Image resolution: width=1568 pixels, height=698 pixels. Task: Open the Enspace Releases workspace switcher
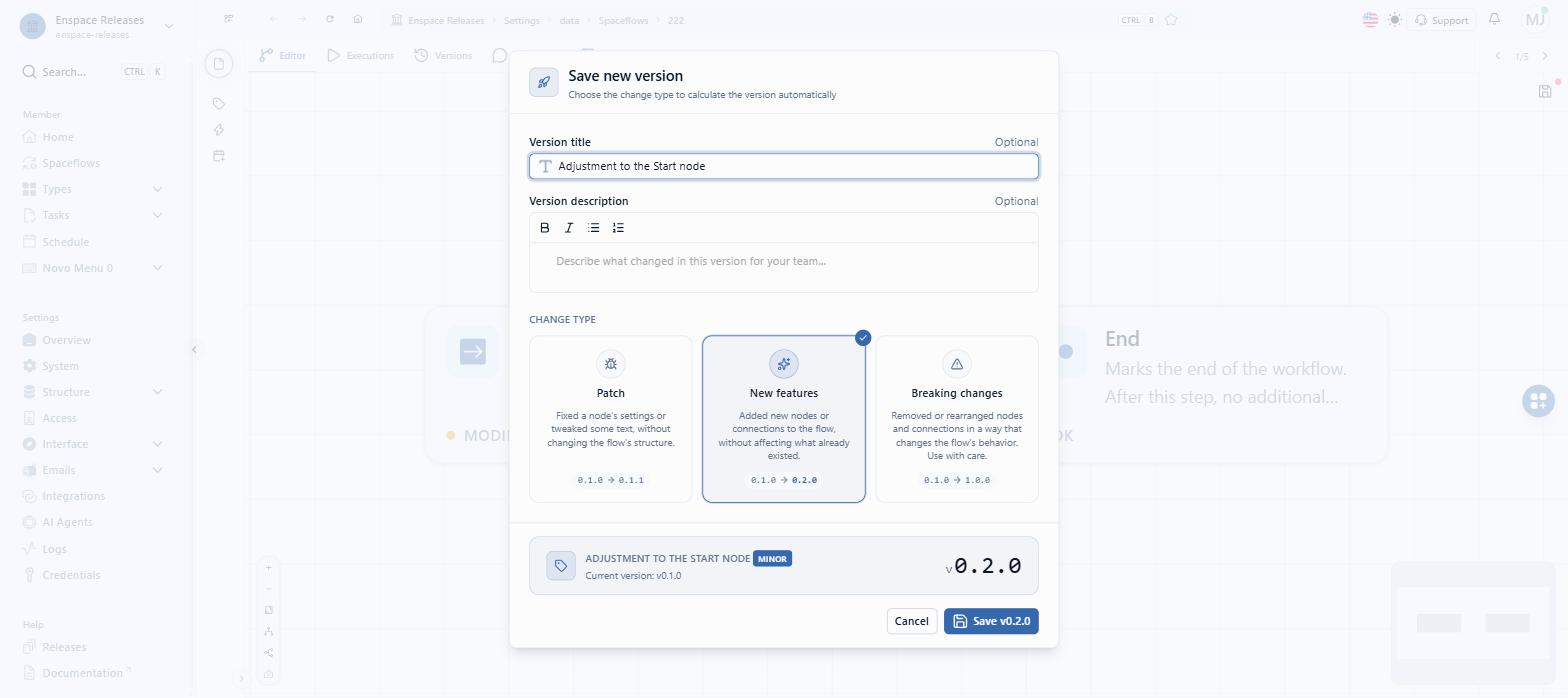tap(96, 26)
